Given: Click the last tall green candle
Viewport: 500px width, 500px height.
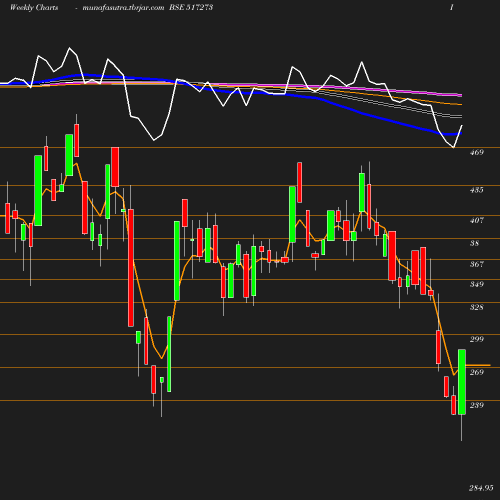Looking at the screenshot, I should click(x=462, y=382).
